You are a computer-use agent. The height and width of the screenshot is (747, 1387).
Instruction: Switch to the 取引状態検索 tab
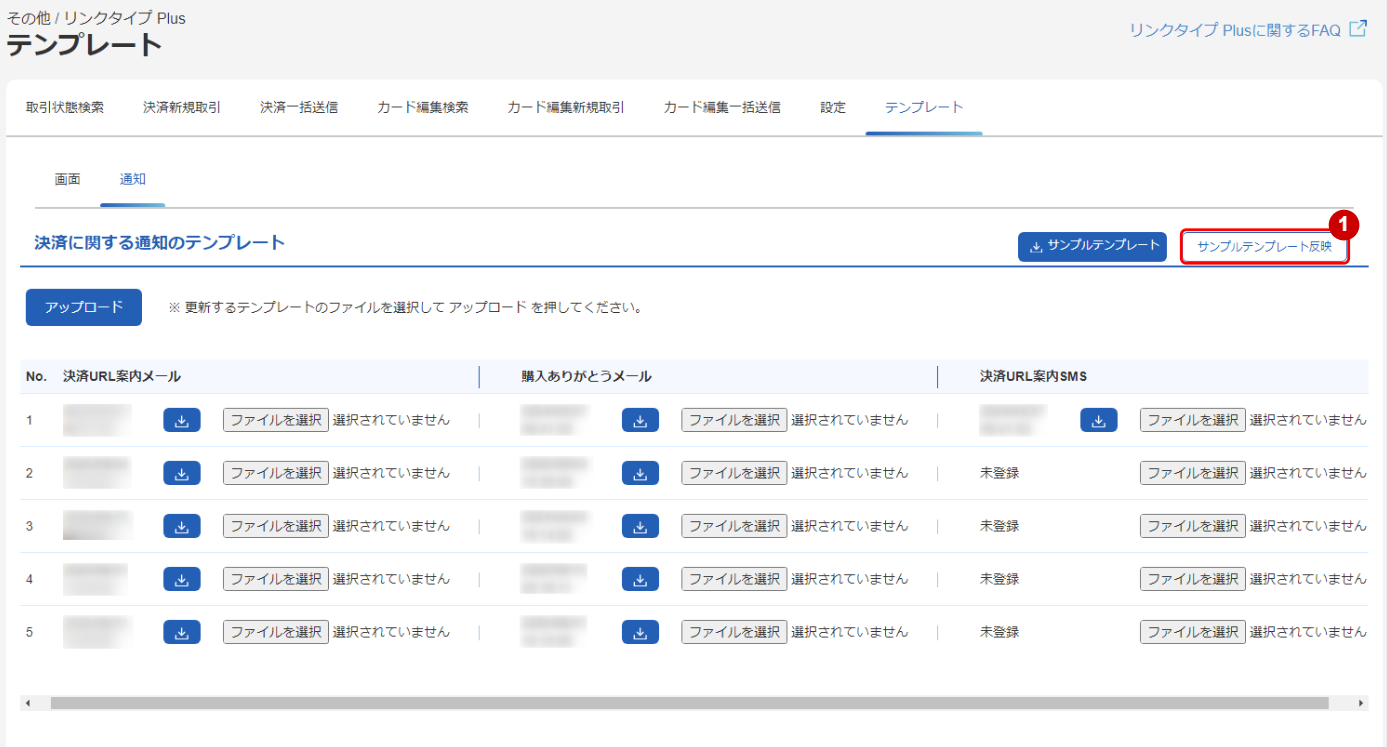click(65, 107)
